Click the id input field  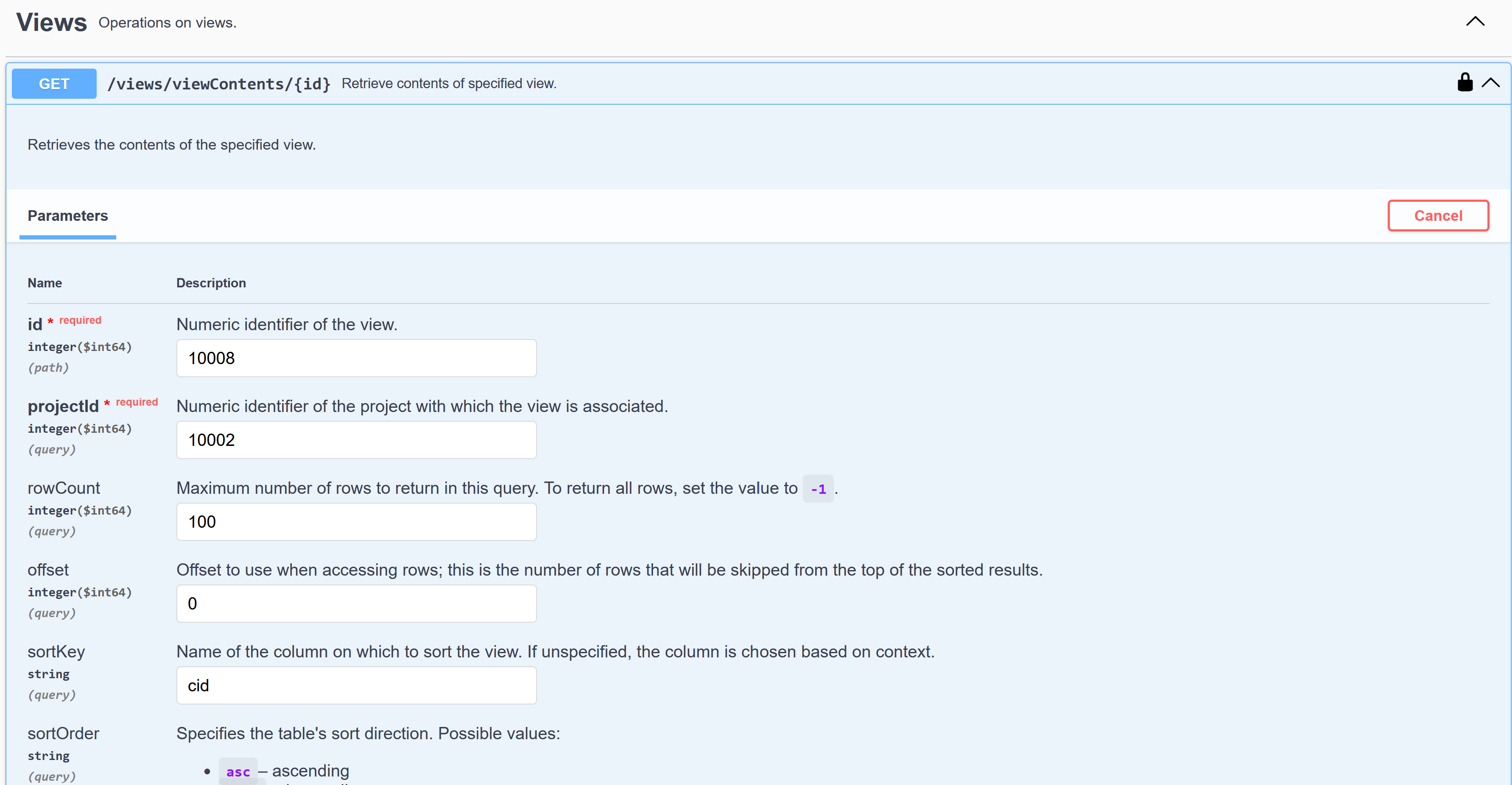coord(356,358)
